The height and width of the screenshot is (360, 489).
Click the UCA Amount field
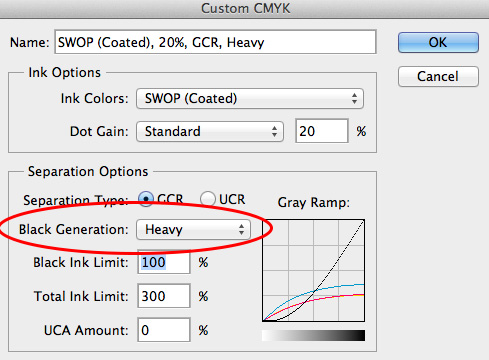(164, 330)
